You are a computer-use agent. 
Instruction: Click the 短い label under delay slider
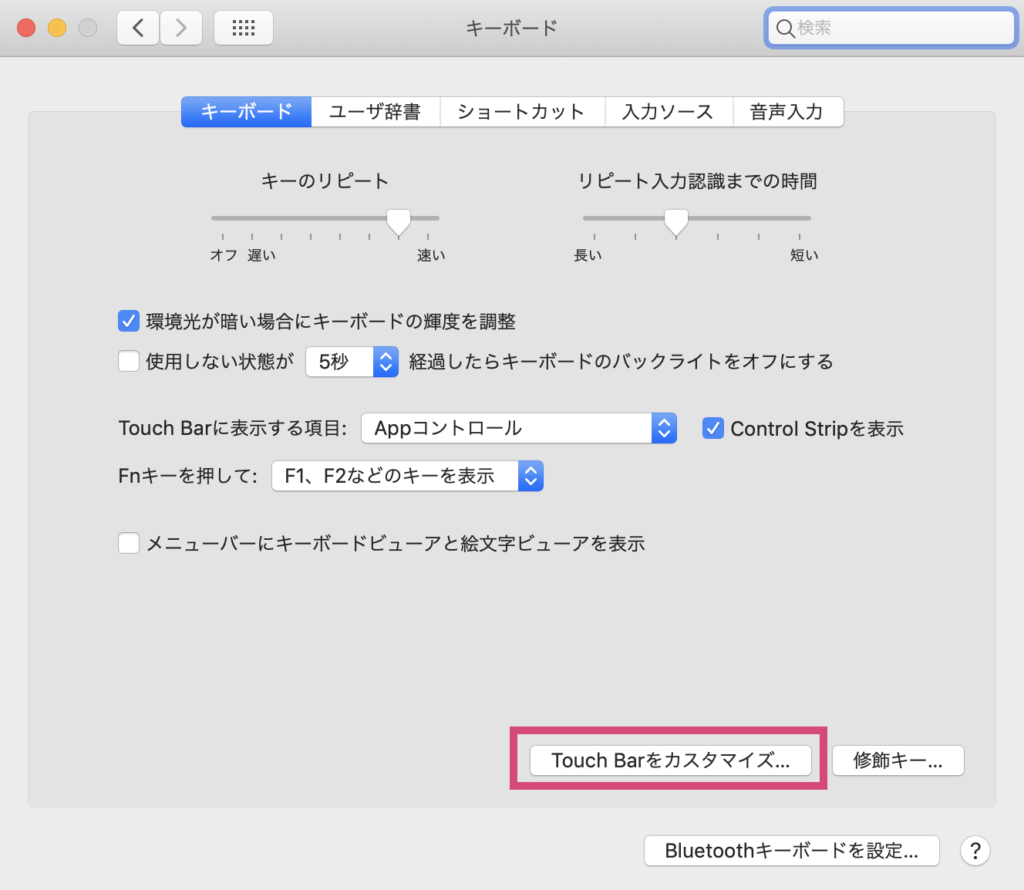(804, 255)
